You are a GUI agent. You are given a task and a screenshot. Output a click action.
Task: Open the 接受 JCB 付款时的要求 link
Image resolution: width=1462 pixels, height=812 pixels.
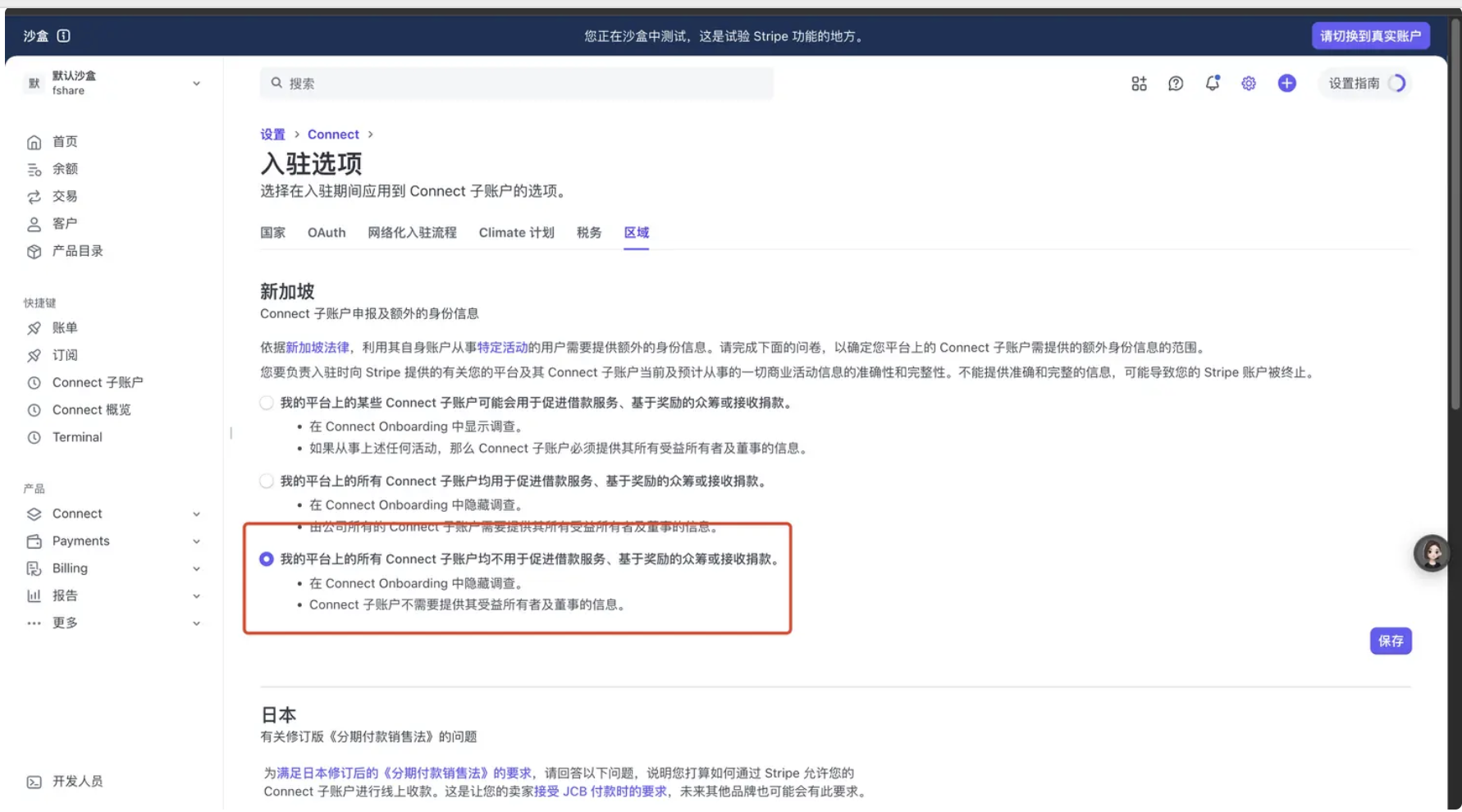[x=601, y=791]
